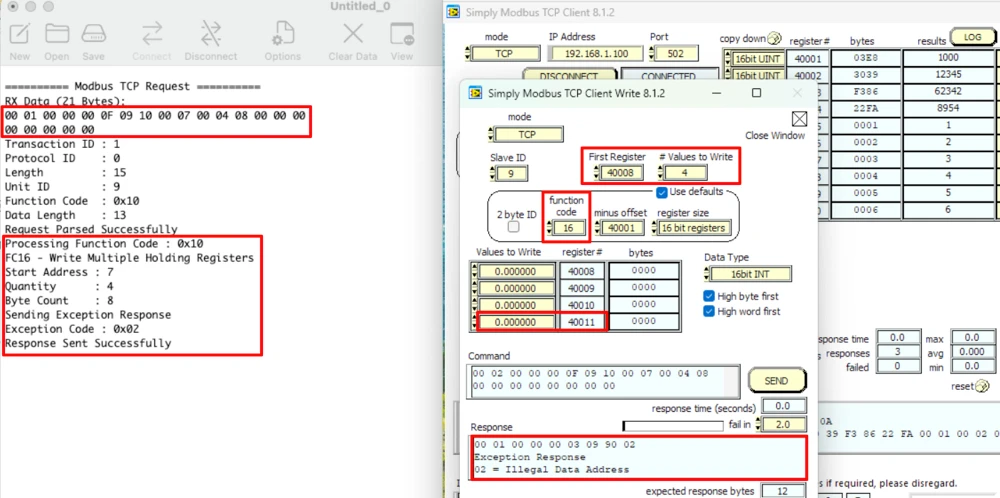Click results cell showing 12345
Screen dimensions: 1000x498
pyautogui.click(x=949, y=75)
